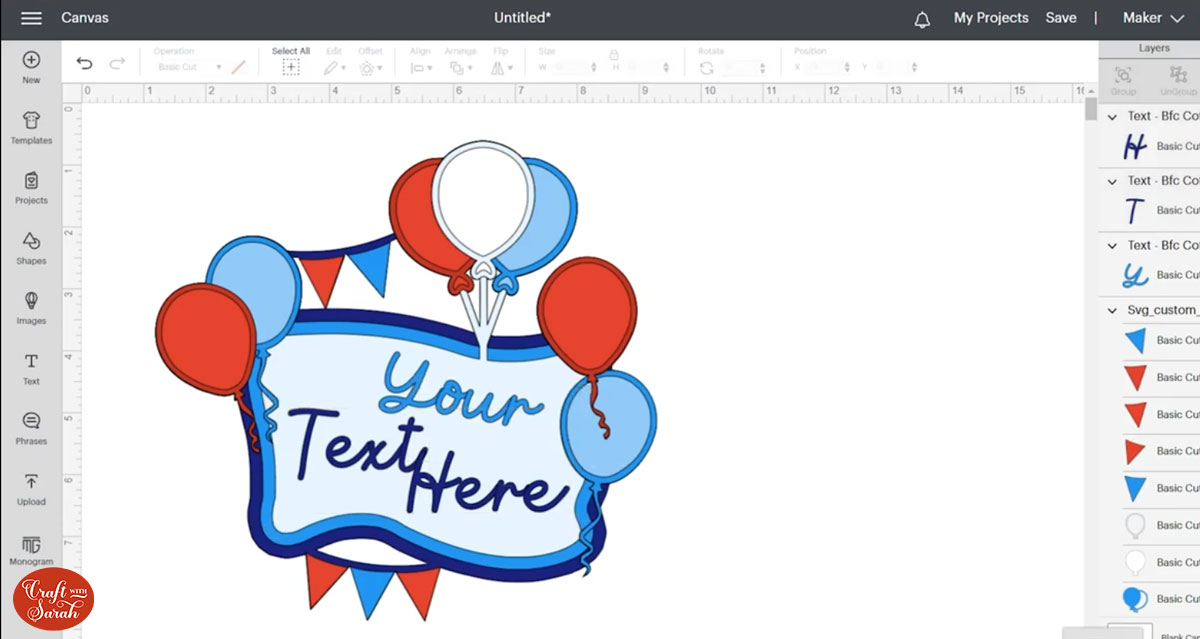Click the operation color swatch
This screenshot has width=1200, height=639.
238,68
